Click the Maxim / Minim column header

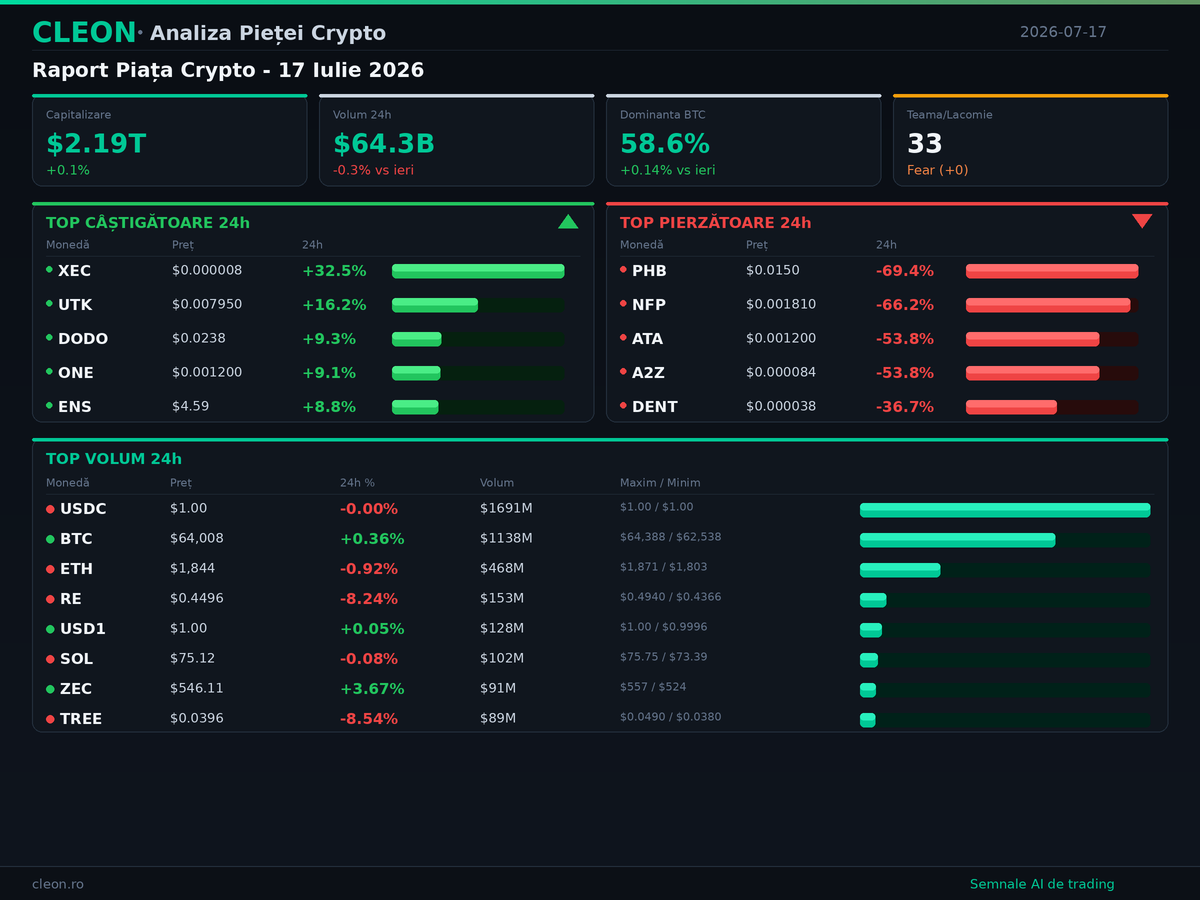click(660, 483)
